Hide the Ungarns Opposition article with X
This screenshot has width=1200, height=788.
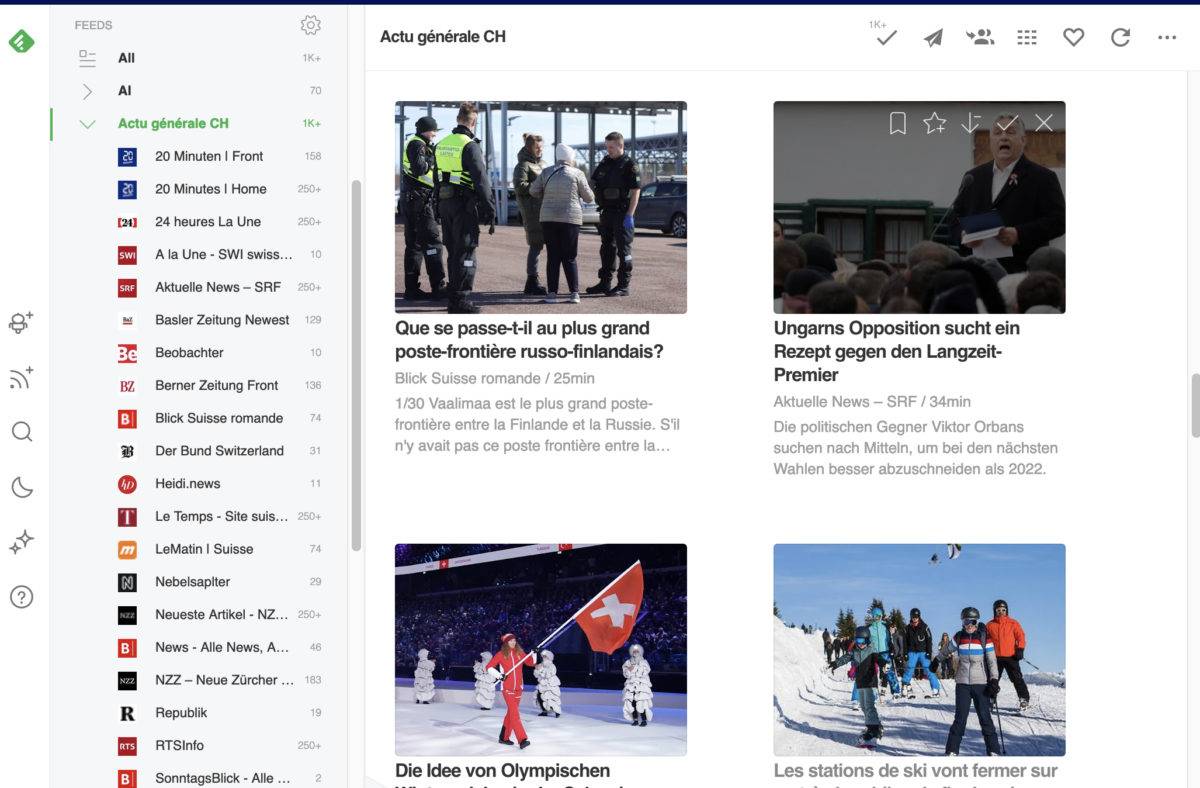[x=1044, y=123]
